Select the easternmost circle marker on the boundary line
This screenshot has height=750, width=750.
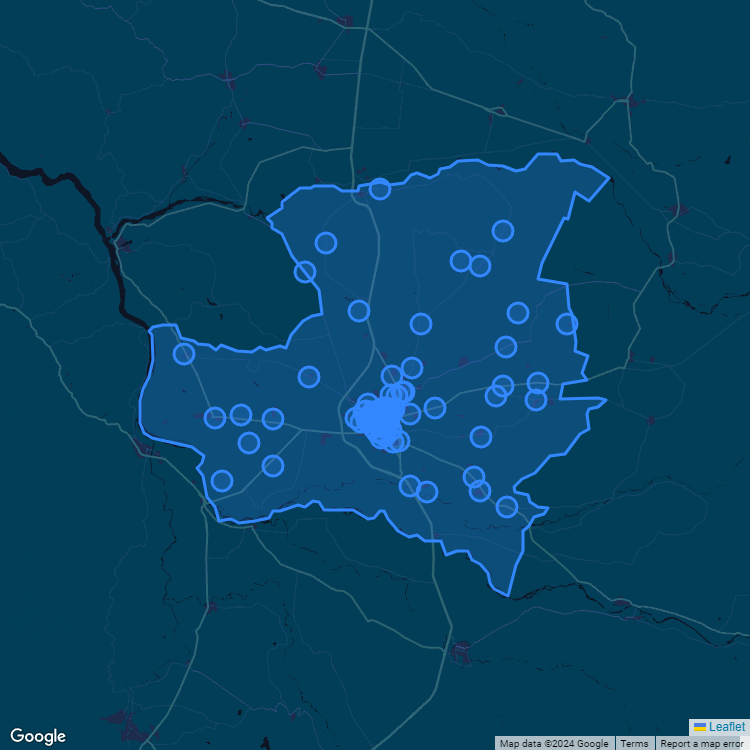[x=567, y=324]
